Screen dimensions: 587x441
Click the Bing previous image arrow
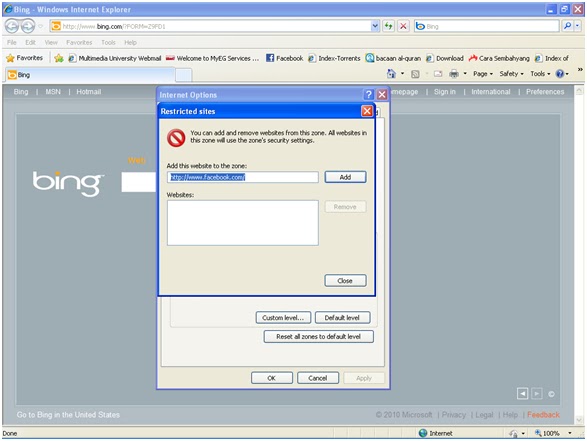(x=523, y=393)
